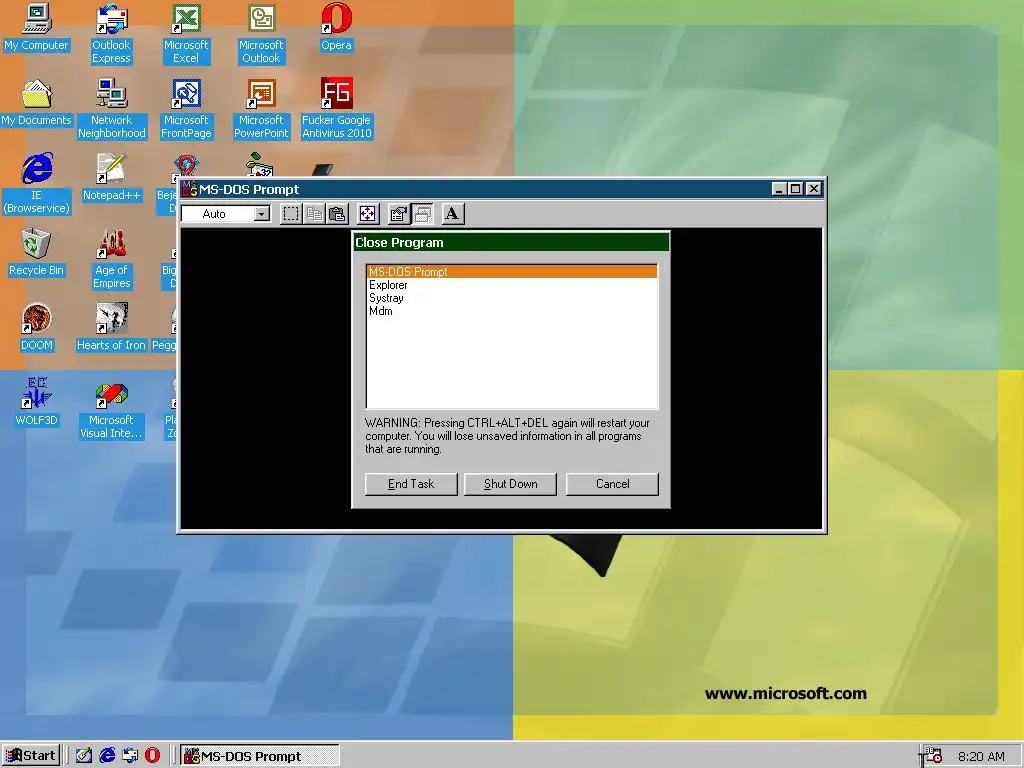Select Microsoft PowerPoint desktop shortcut
Image resolution: width=1024 pixels, height=768 pixels.
point(261,109)
